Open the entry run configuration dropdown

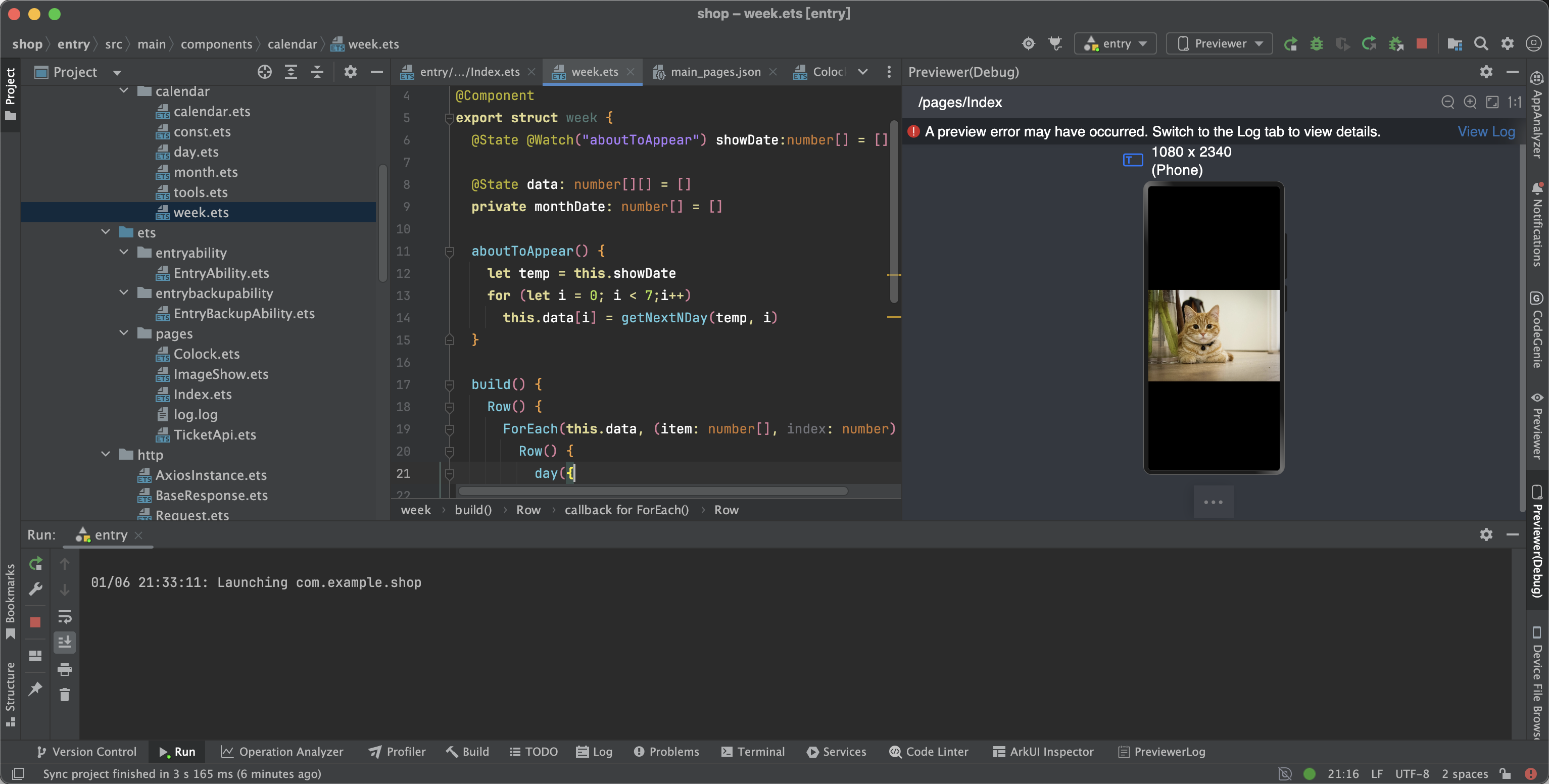click(1115, 44)
